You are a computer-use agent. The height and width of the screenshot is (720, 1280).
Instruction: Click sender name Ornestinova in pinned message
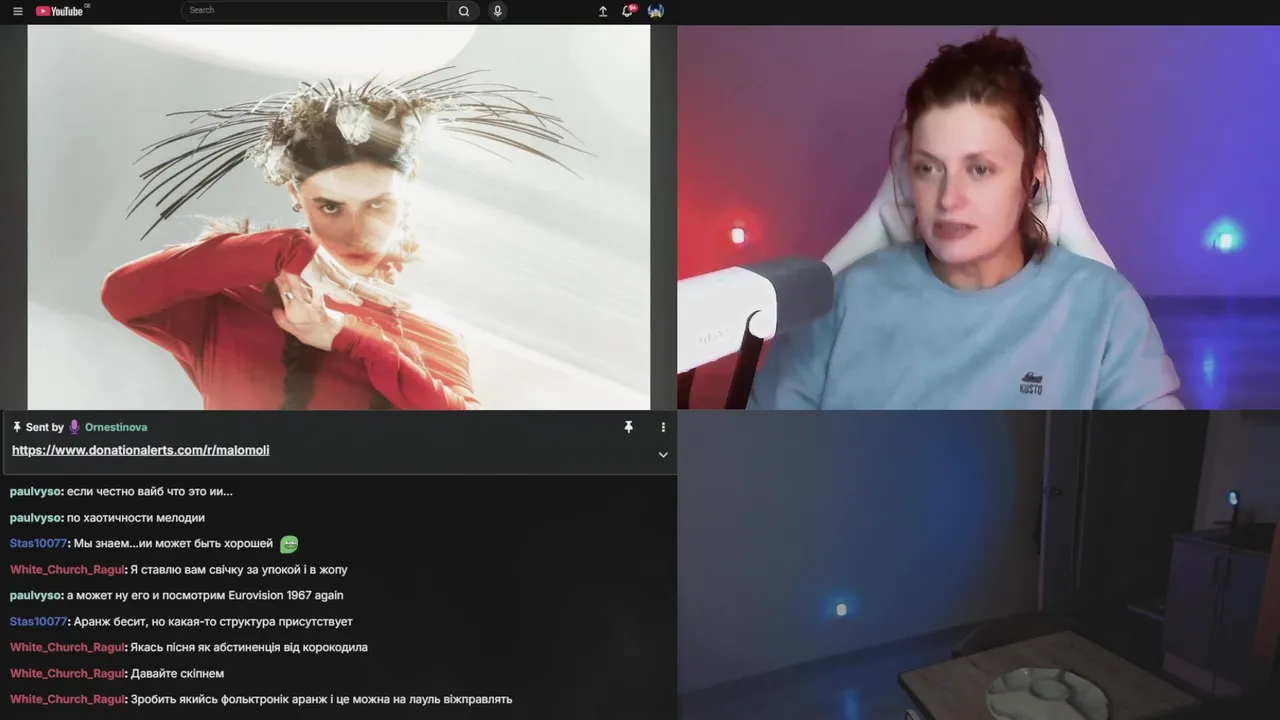(116, 427)
